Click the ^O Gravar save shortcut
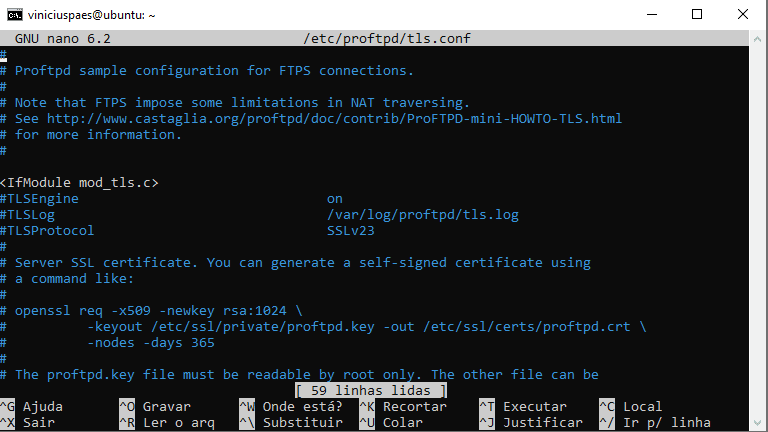Viewport: 768px width, 432px height. 155,407
